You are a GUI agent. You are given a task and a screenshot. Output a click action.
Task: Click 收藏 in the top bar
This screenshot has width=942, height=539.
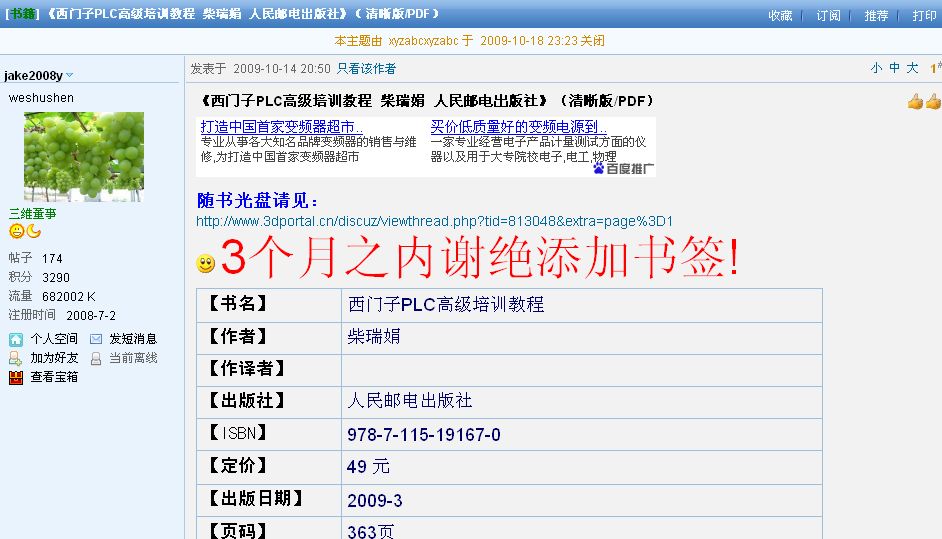[x=780, y=16]
